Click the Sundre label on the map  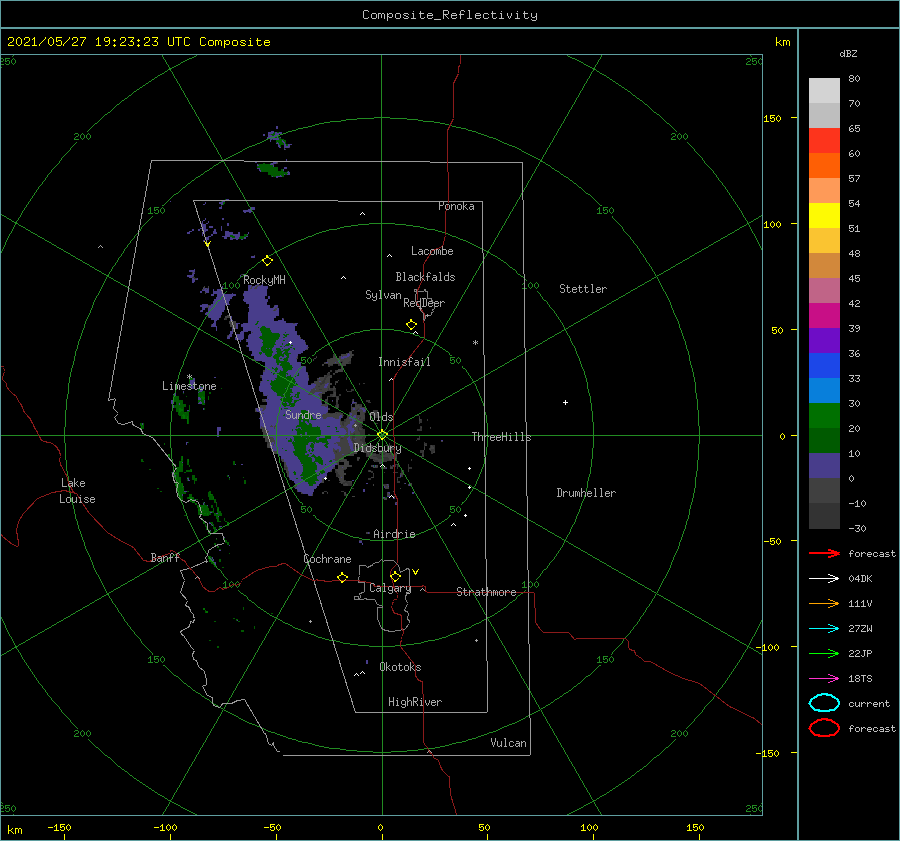coord(303,415)
